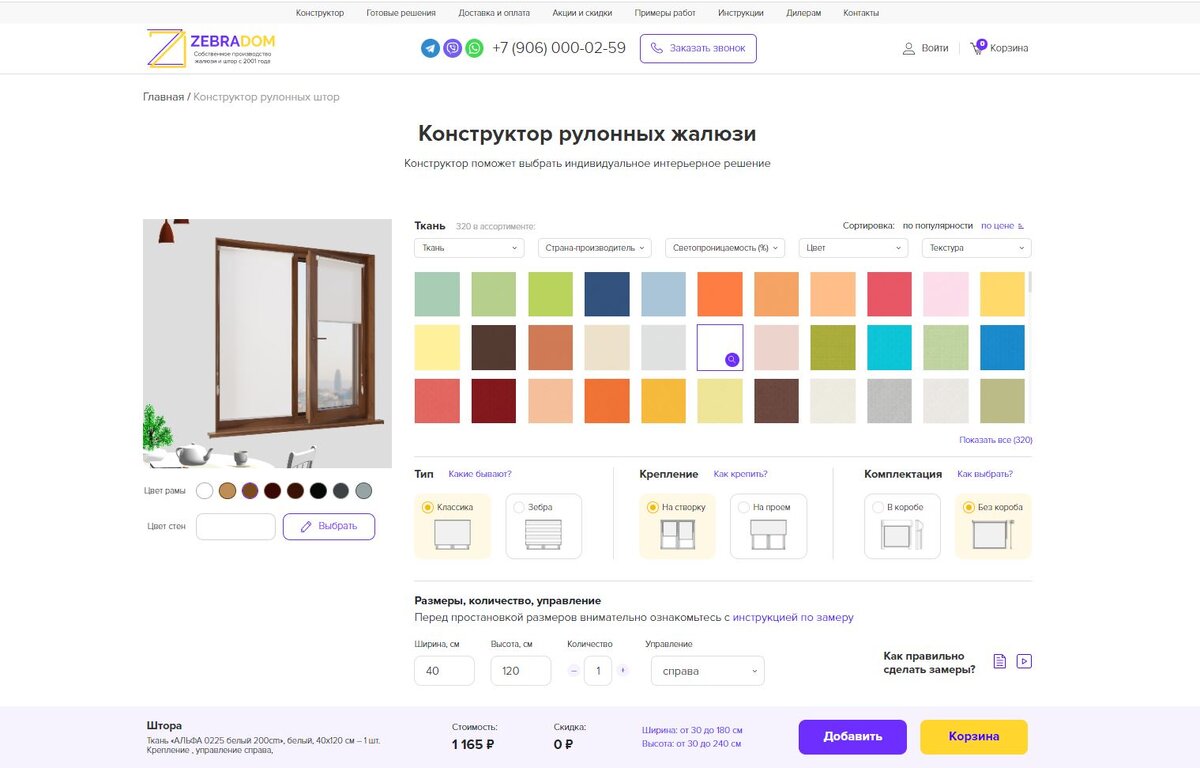1200x768 pixels.
Task: Click the Ширина, см input field
Action: click(x=444, y=670)
